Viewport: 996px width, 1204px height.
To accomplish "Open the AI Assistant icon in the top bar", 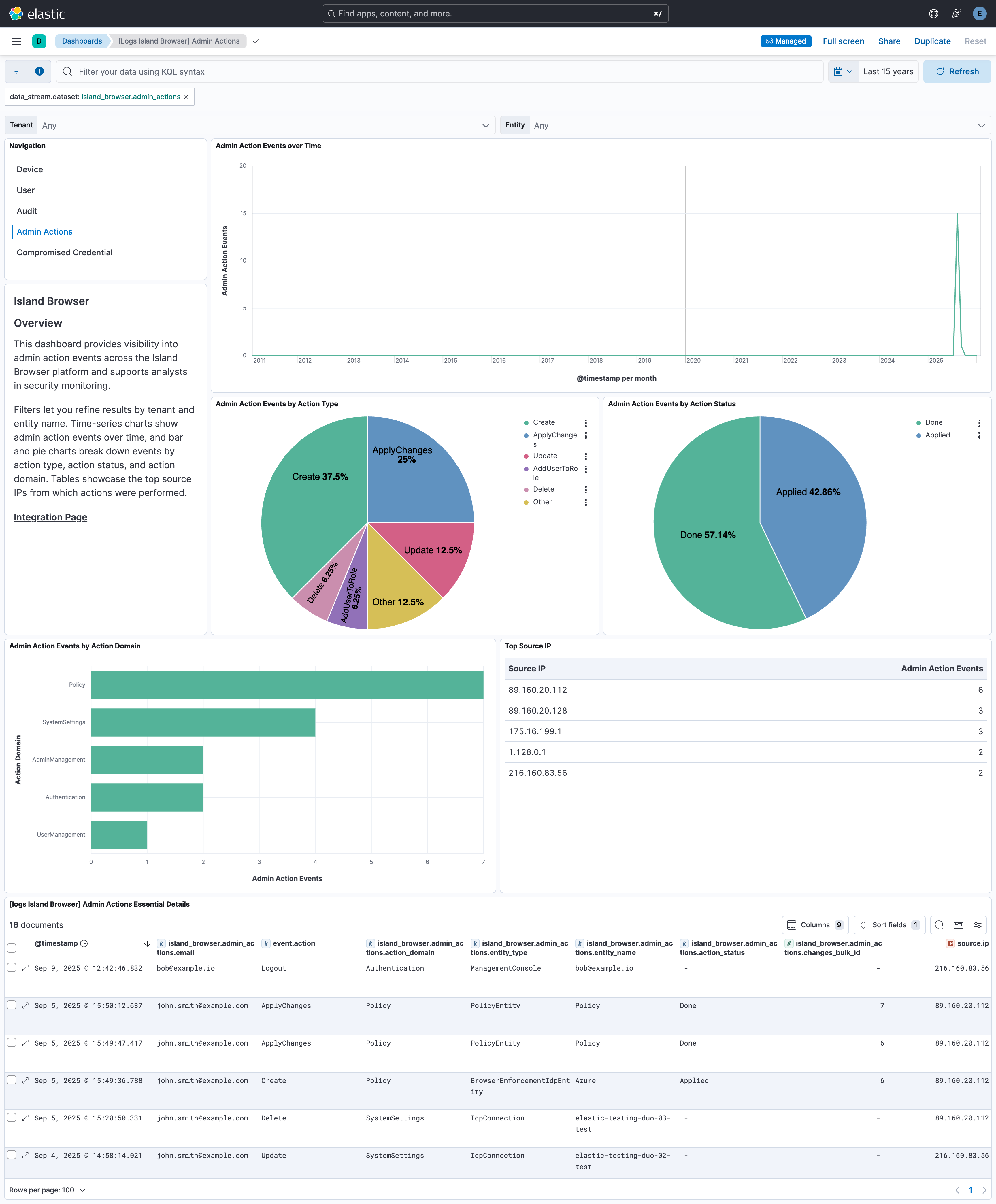I will tap(957, 13).
